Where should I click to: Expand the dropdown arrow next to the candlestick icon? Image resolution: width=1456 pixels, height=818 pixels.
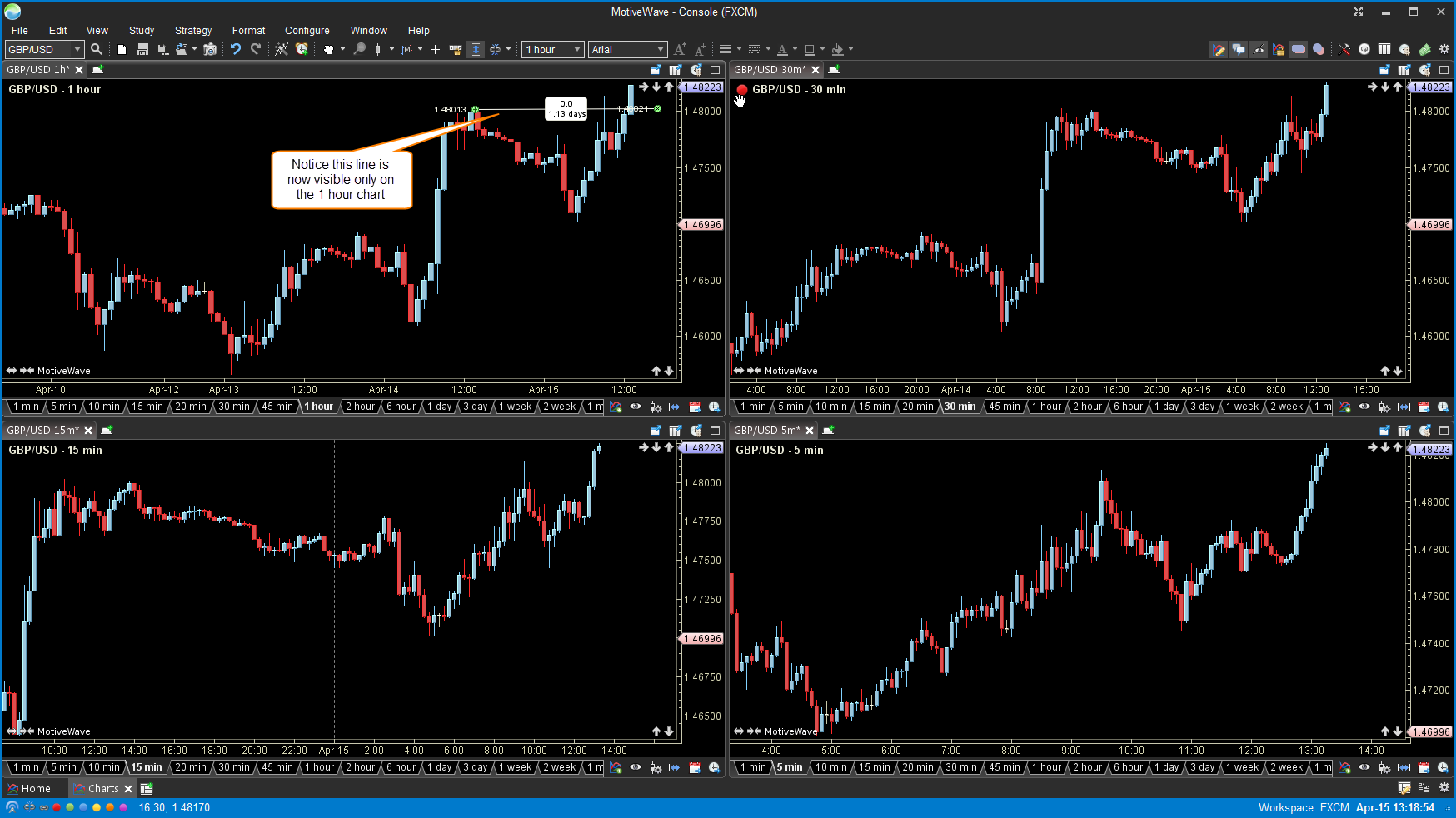click(x=391, y=49)
